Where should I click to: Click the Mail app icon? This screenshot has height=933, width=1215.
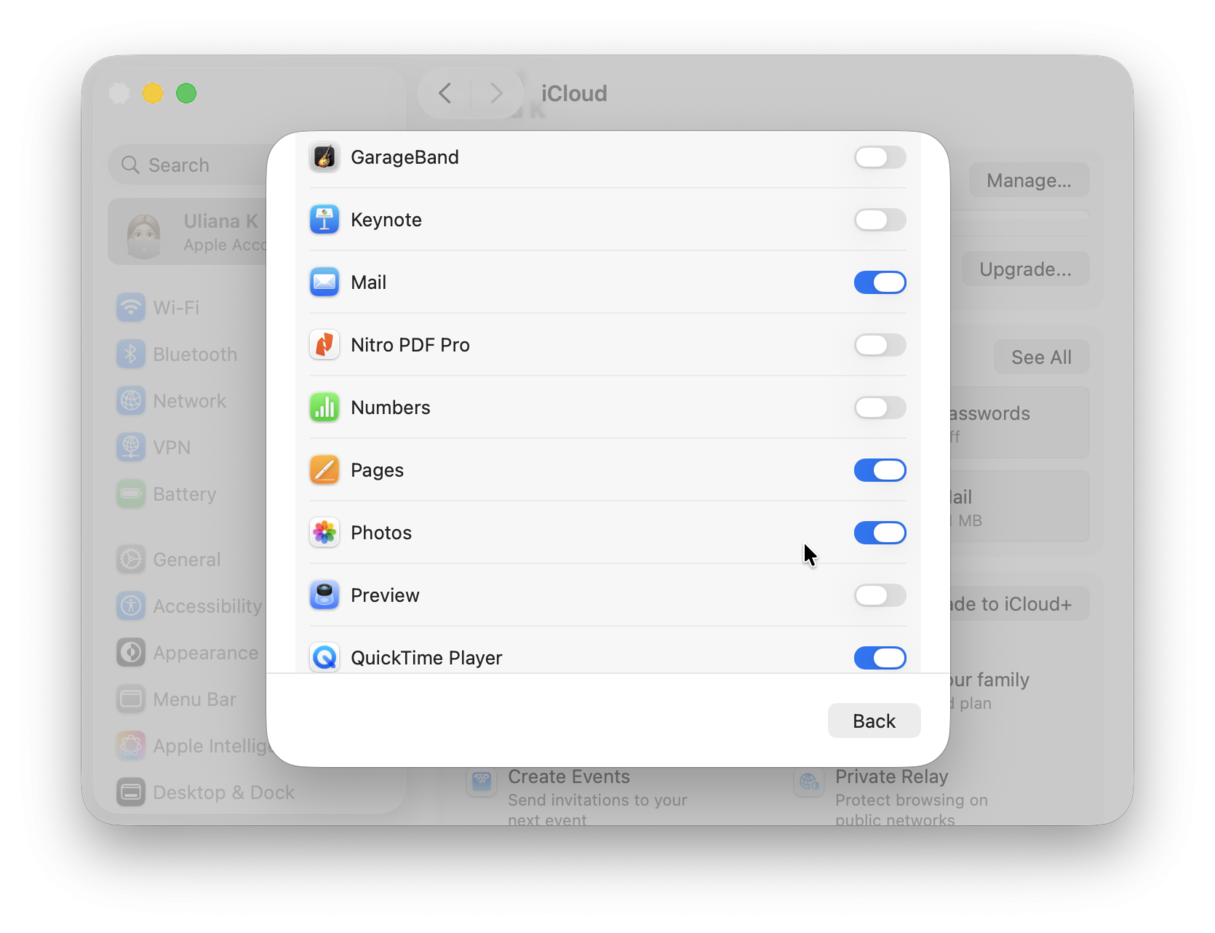point(324,282)
